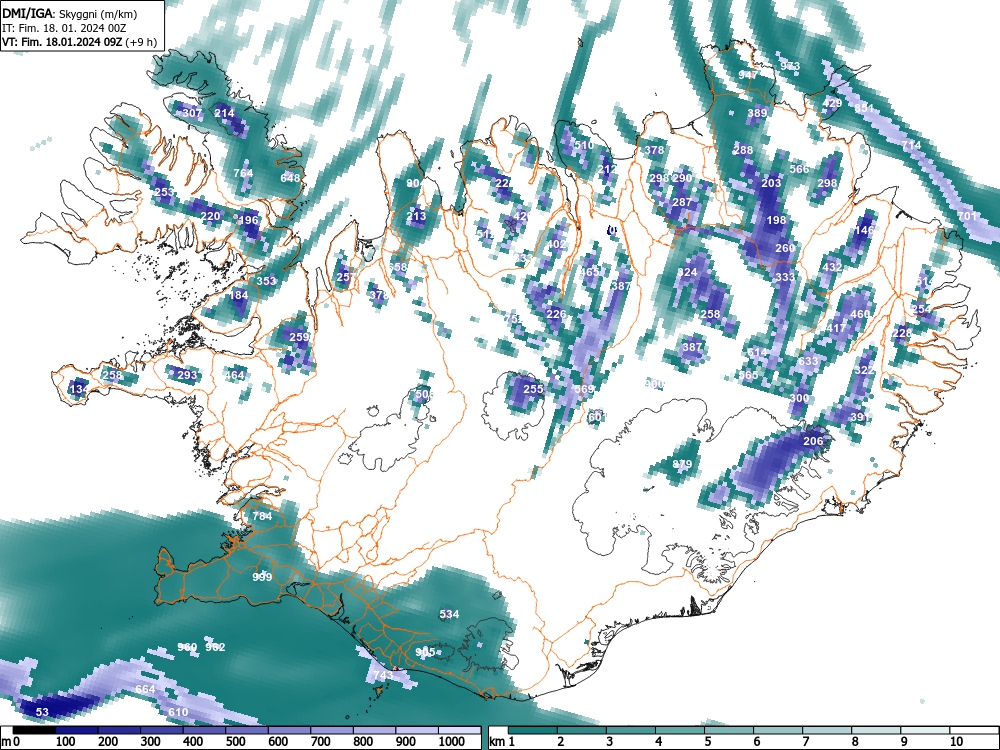Screen dimensions: 1000x750
Task: Click the "10" label on kilometer scale
Action: tap(956, 742)
